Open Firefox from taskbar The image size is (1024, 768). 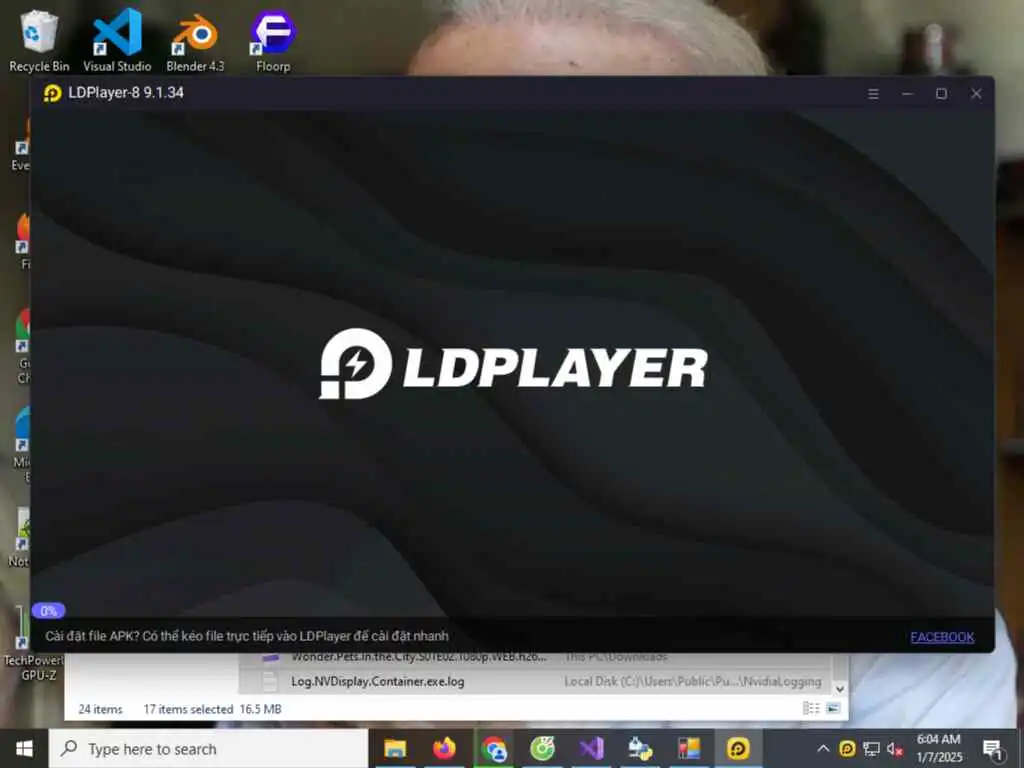point(444,748)
